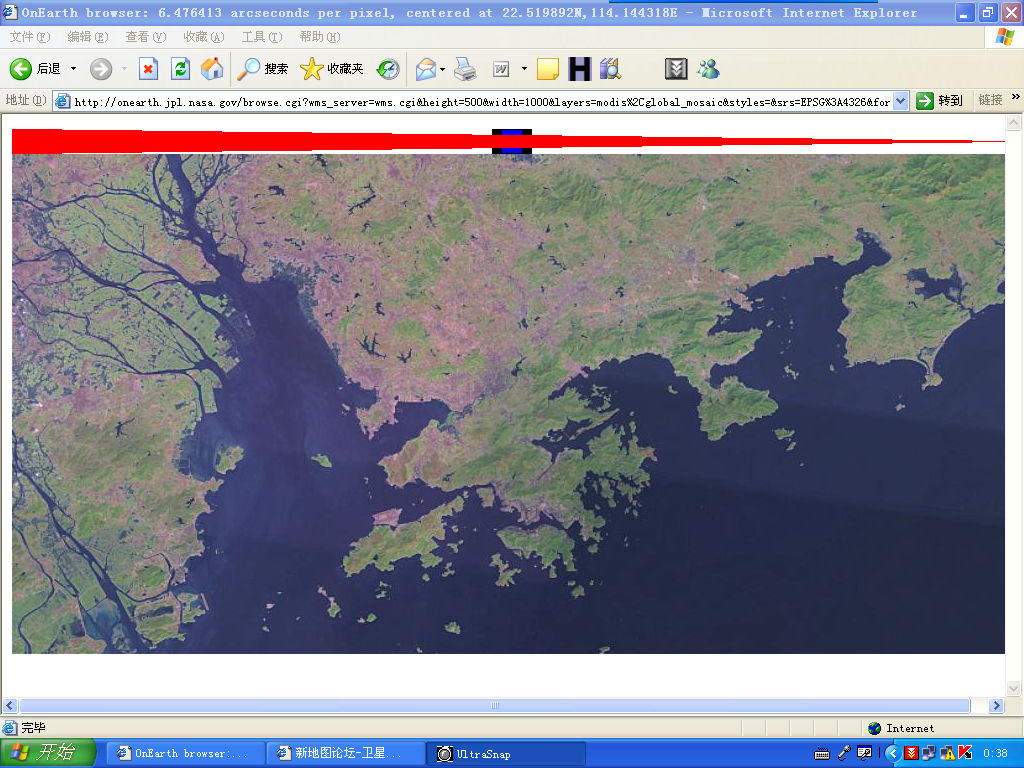The height and width of the screenshot is (768, 1024).
Task: Stop page loading with the red X
Action: [148, 69]
